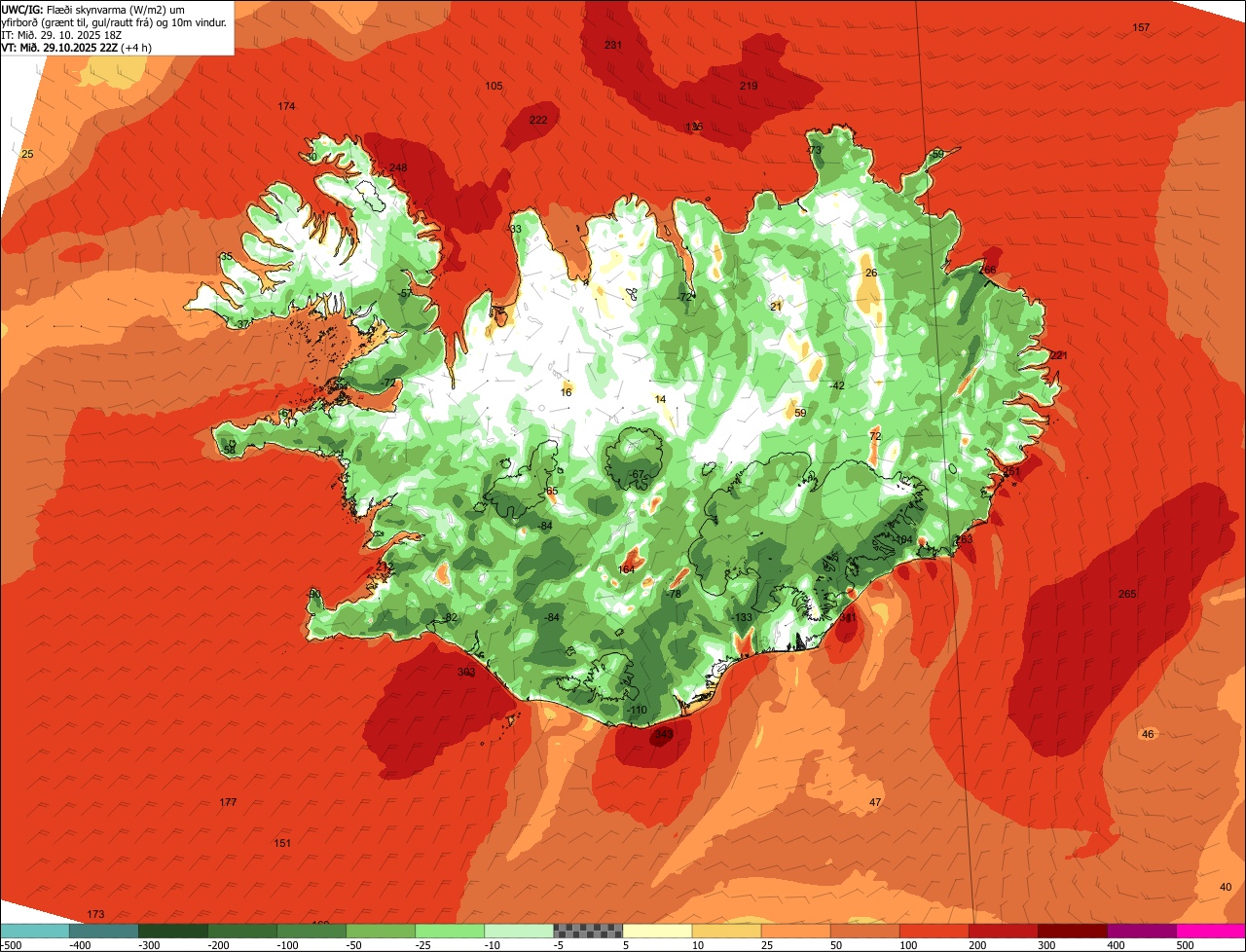The image size is (1246, 952).
Task: Click the flux value 14 in central Iceland
Action: pos(660,399)
